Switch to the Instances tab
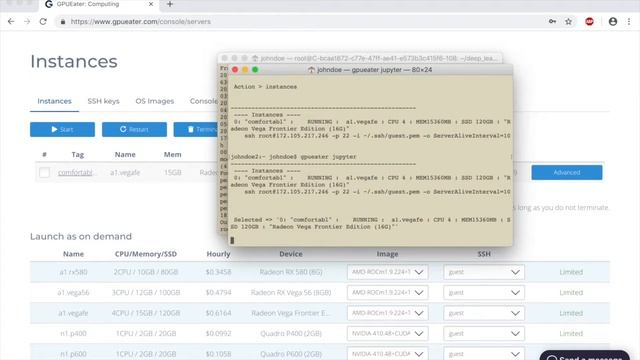 54,101
